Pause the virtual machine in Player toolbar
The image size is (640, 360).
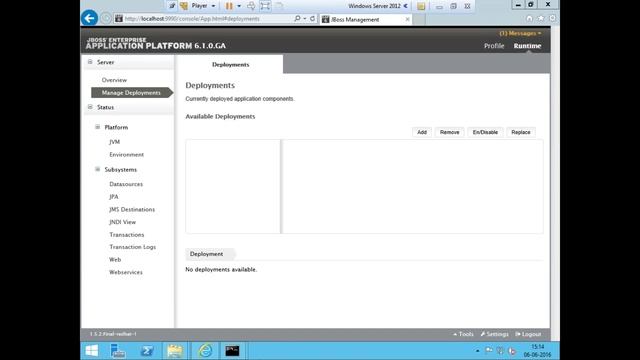[229, 6]
